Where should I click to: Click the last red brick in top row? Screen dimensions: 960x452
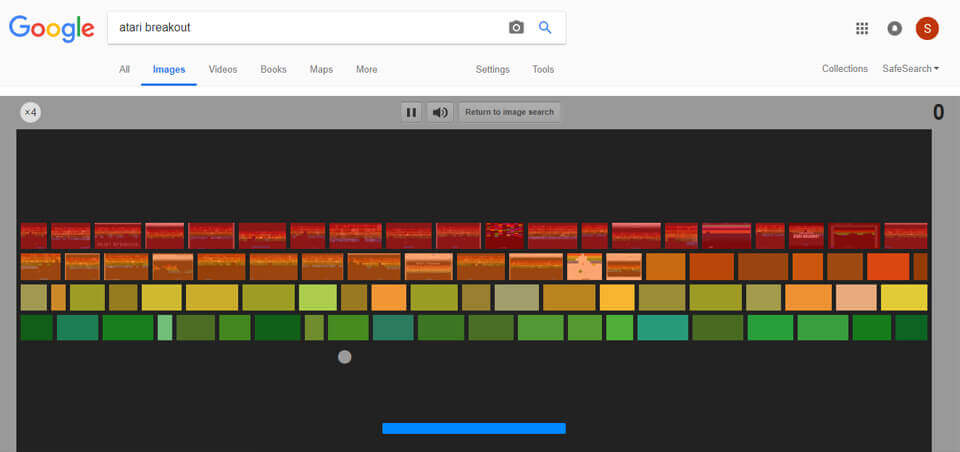coord(906,236)
